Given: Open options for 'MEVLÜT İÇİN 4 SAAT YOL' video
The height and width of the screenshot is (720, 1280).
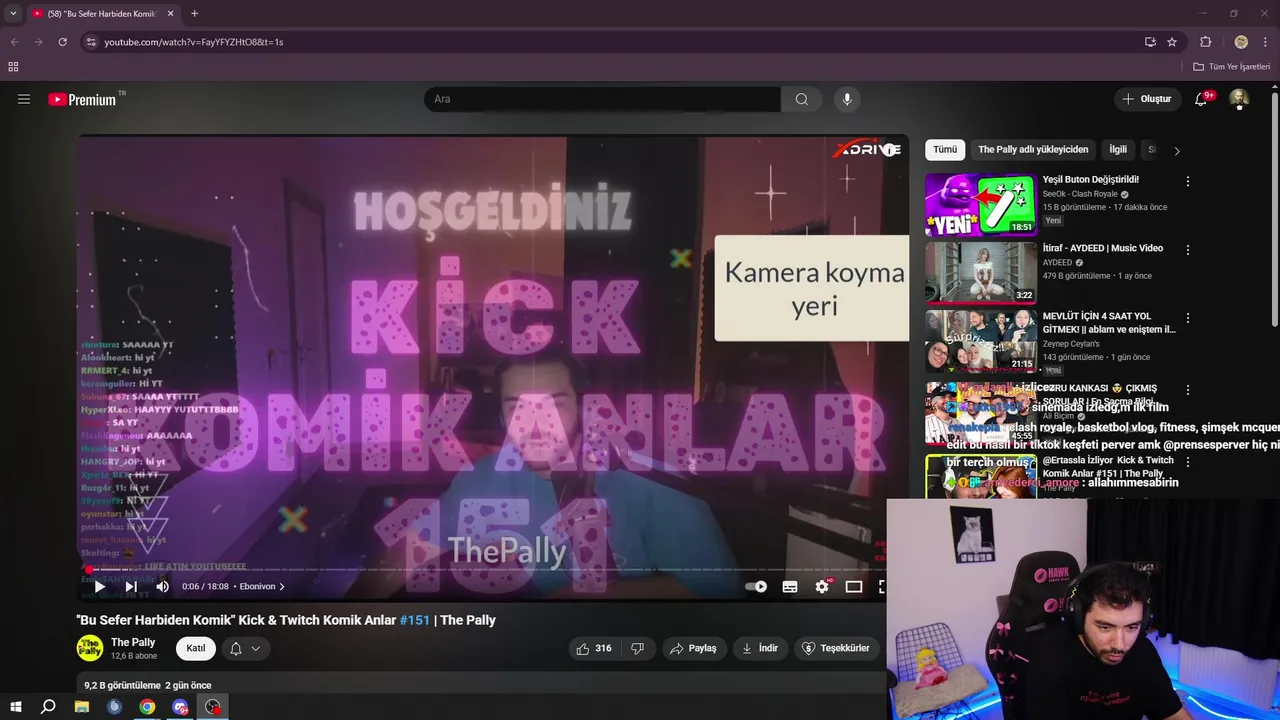Looking at the screenshot, I should point(1188,318).
